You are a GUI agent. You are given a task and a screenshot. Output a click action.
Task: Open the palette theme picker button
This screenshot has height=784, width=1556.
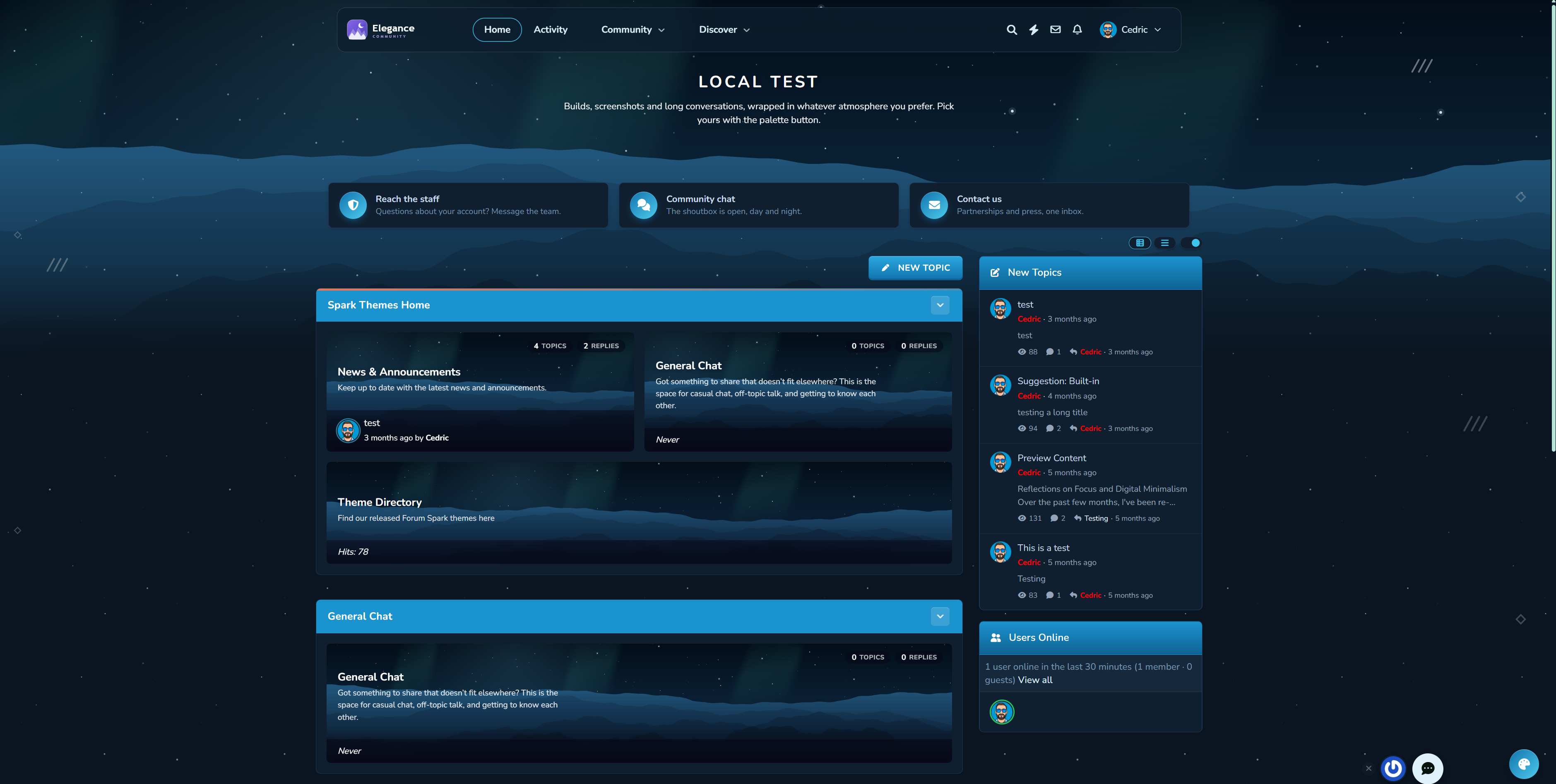coord(1523,764)
